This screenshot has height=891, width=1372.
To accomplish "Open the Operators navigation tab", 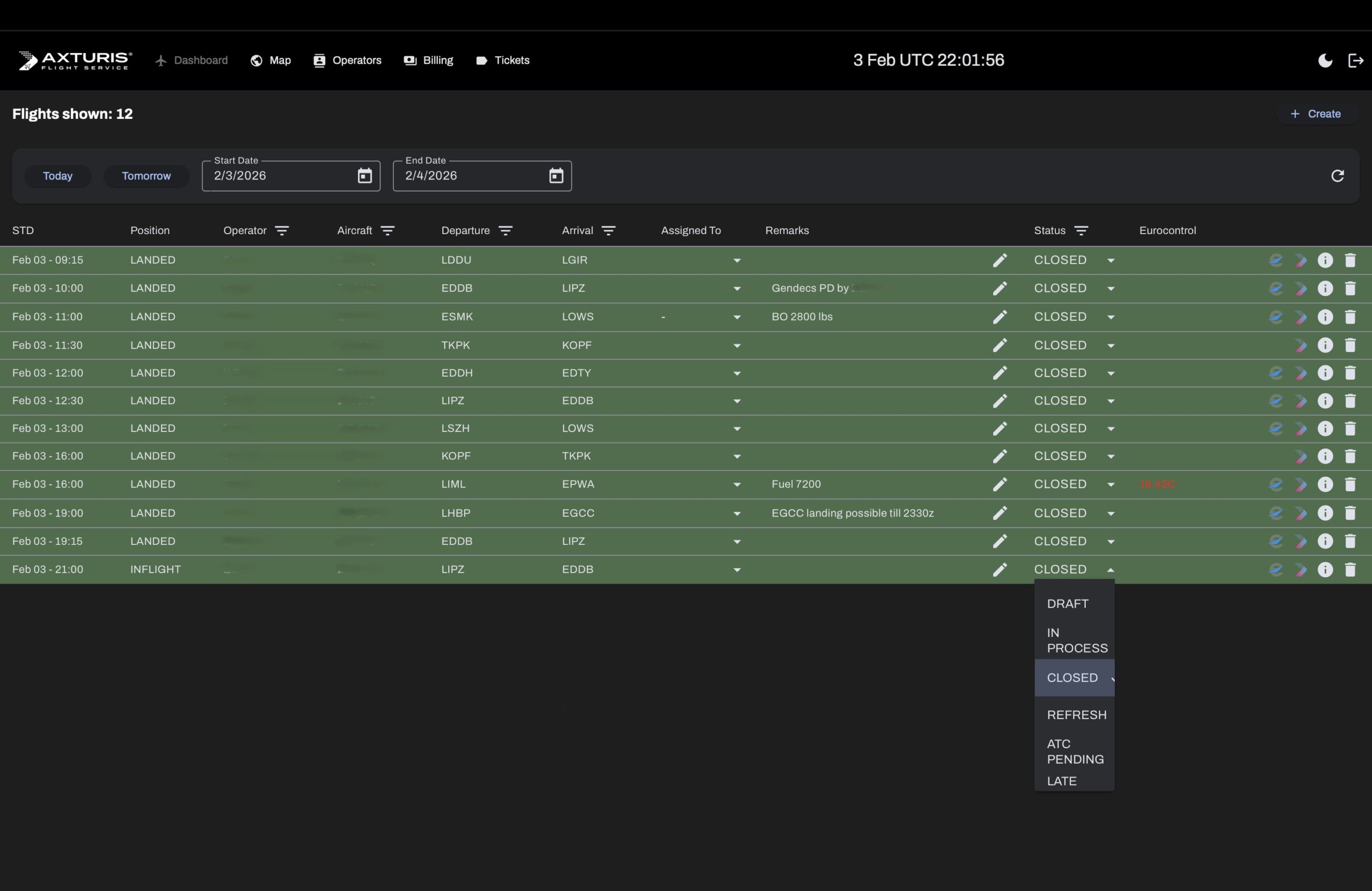I will (348, 61).
